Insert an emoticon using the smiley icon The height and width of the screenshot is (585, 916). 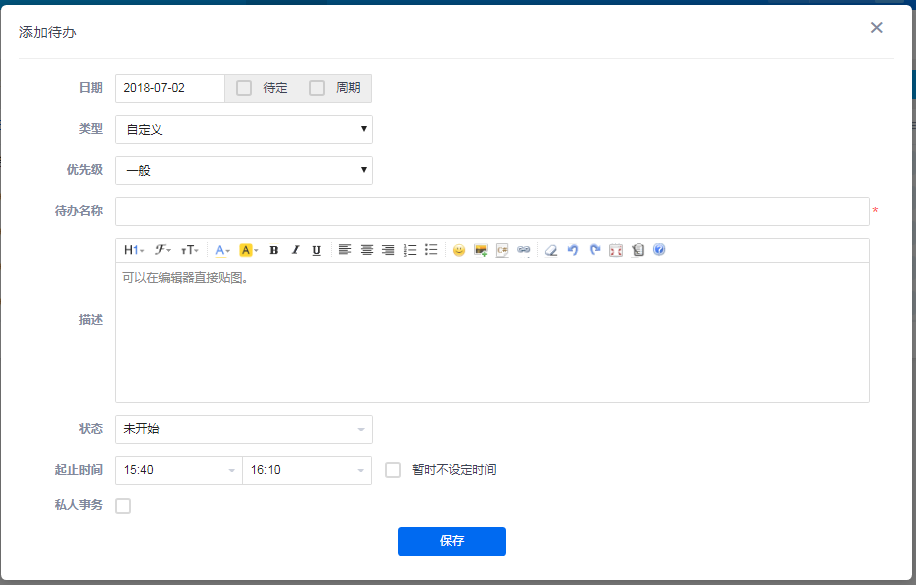[x=459, y=250]
